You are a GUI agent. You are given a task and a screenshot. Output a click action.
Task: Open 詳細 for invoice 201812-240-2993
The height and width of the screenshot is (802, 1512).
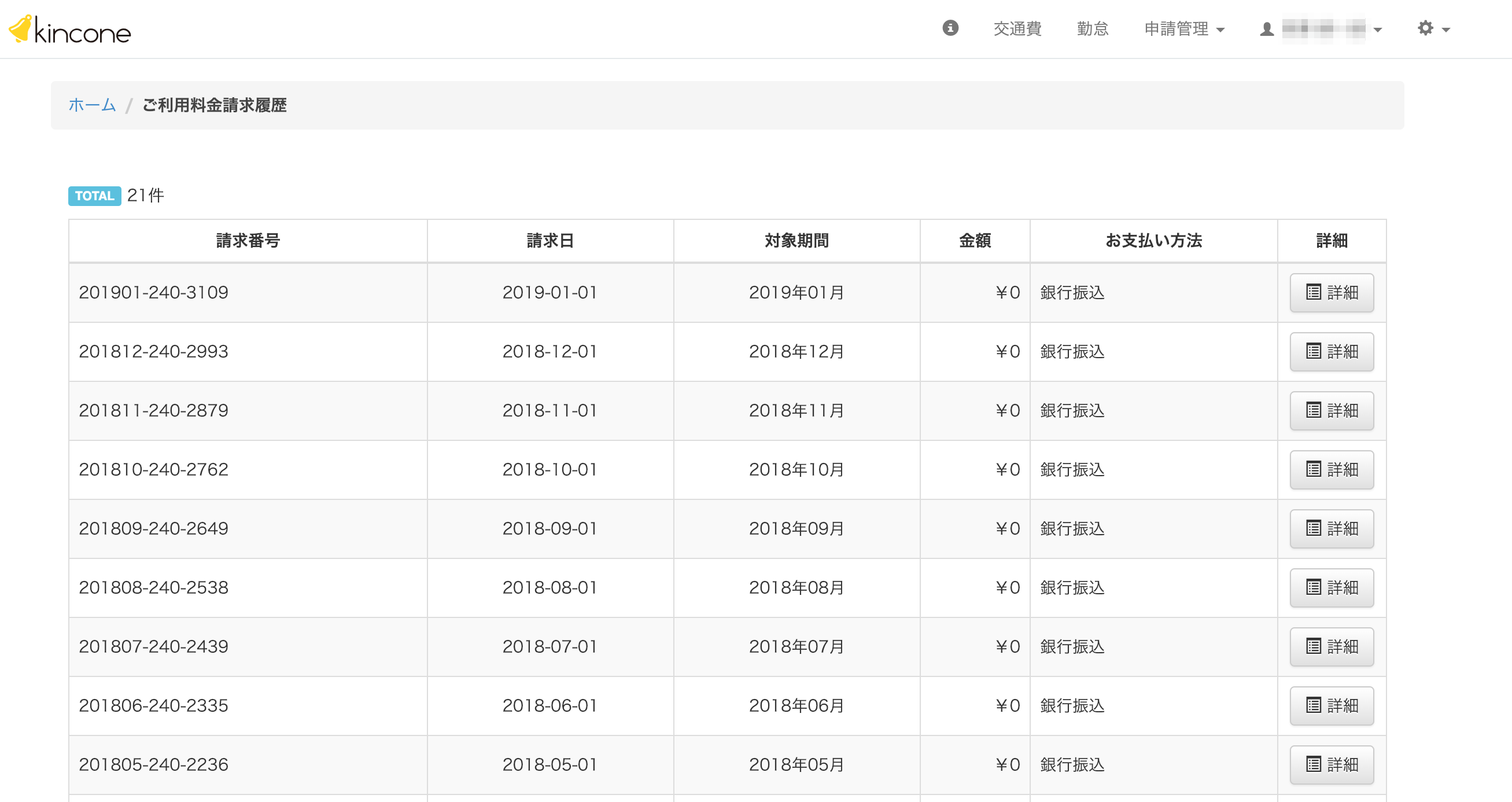(x=1331, y=352)
